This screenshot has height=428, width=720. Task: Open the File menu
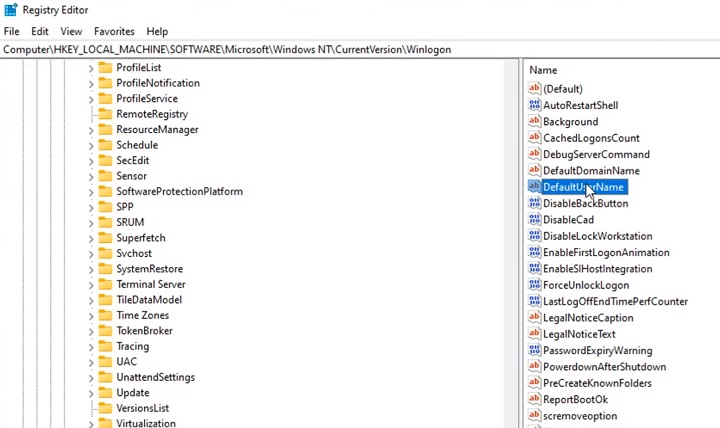[x=11, y=31]
